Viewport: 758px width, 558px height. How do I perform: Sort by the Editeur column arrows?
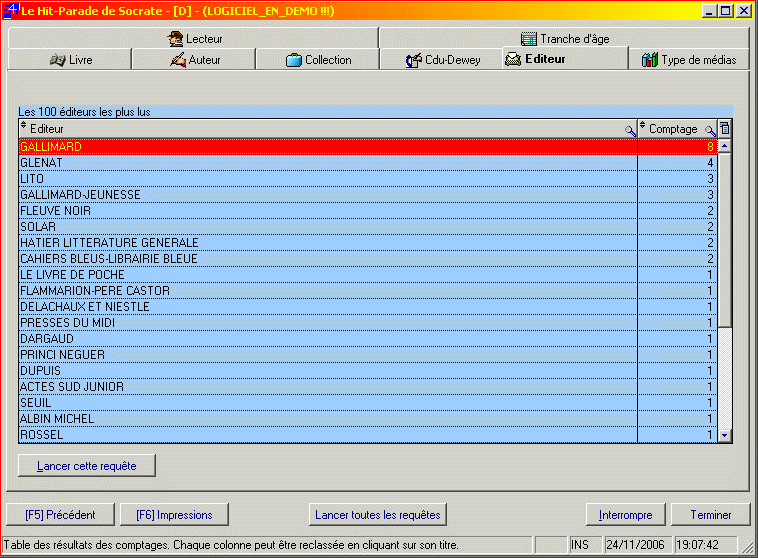point(23,125)
